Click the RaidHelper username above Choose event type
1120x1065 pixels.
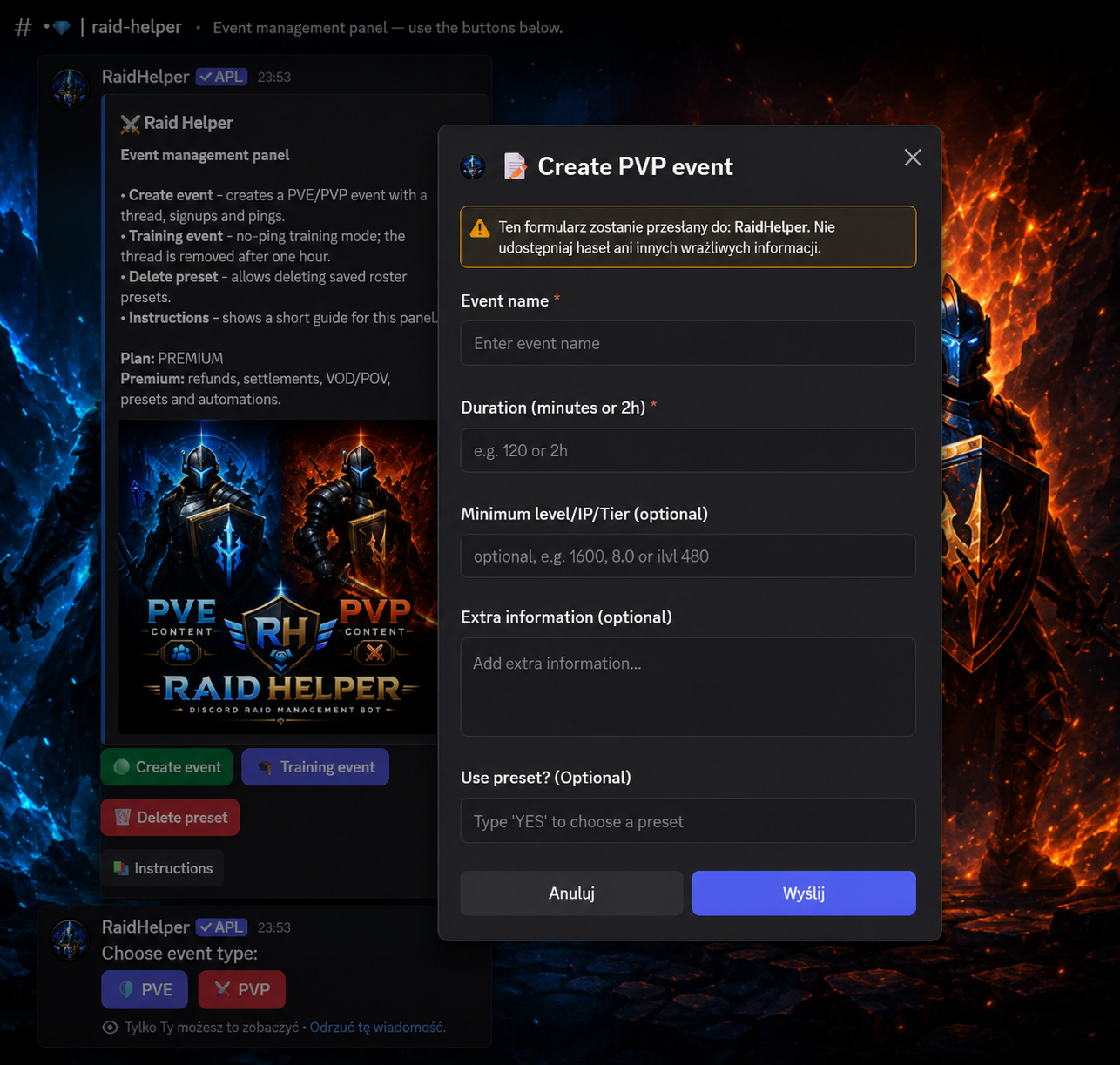pos(145,927)
